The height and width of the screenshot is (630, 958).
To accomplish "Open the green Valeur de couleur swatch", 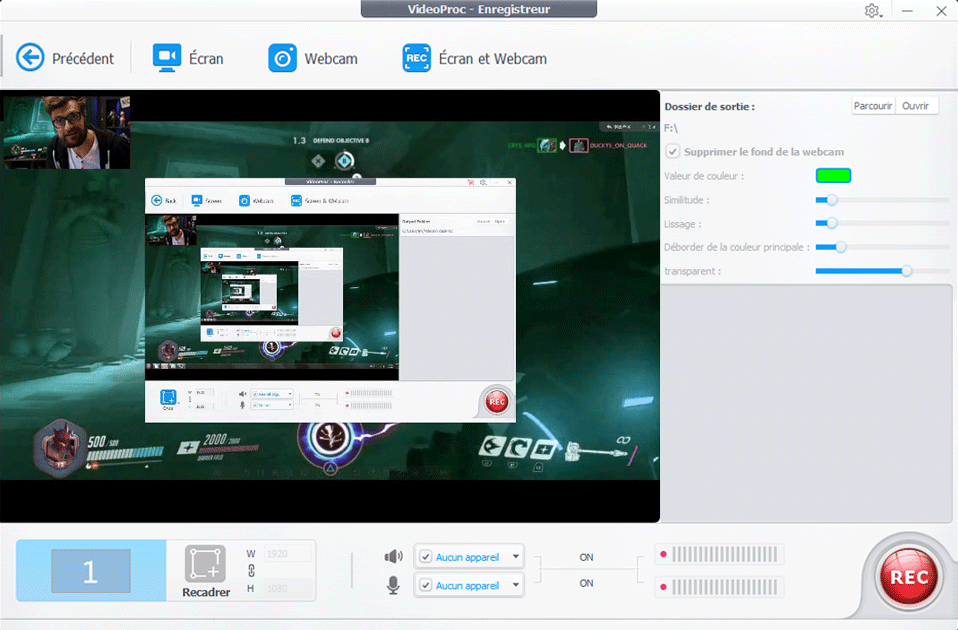I will tap(833, 176).
